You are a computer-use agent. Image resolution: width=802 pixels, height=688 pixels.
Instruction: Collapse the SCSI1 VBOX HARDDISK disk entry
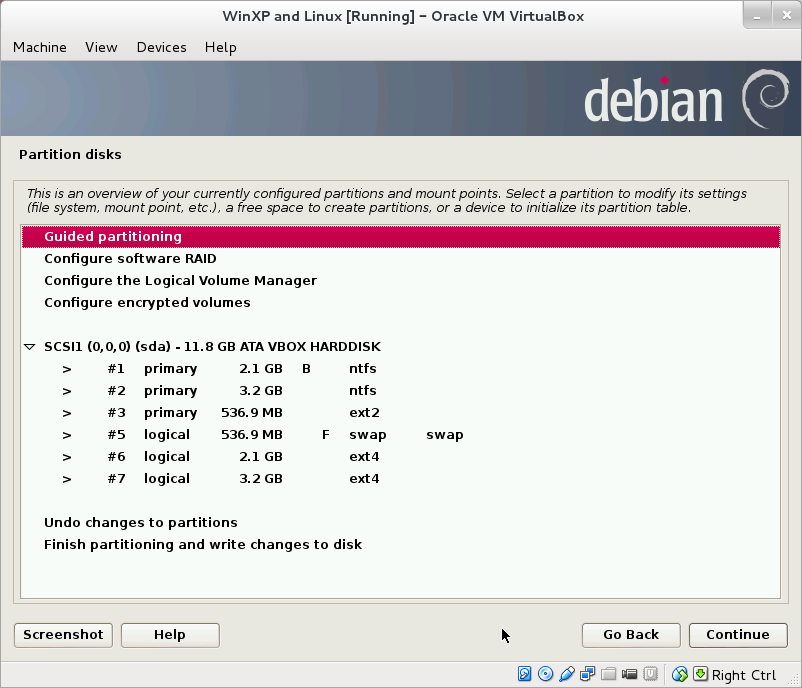[29, 346]
